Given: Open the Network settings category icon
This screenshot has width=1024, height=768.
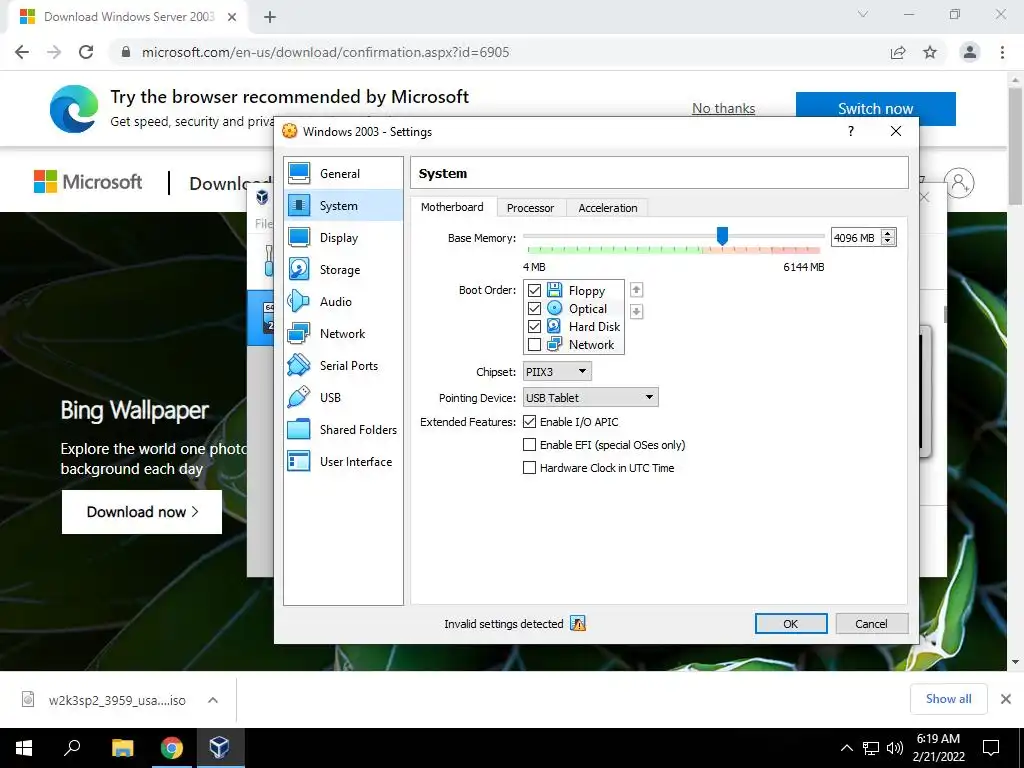Looking at the screenshot, I should [299, 333].
